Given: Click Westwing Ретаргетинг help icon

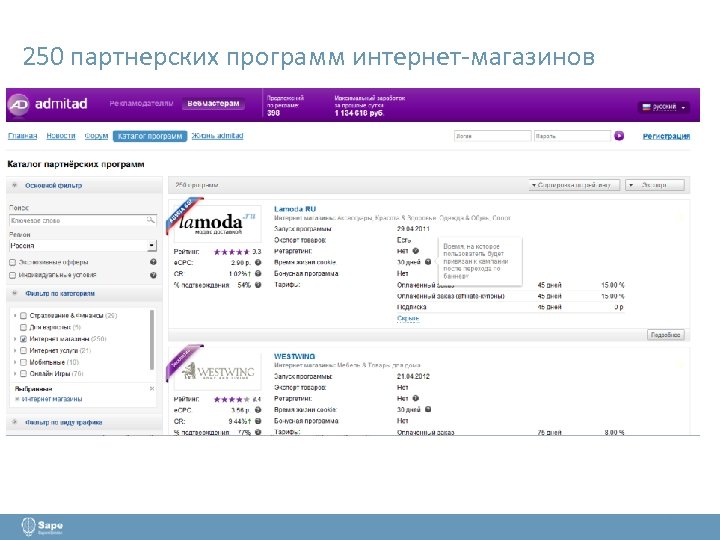Looking at the screenshot, I should pos(416,398).
